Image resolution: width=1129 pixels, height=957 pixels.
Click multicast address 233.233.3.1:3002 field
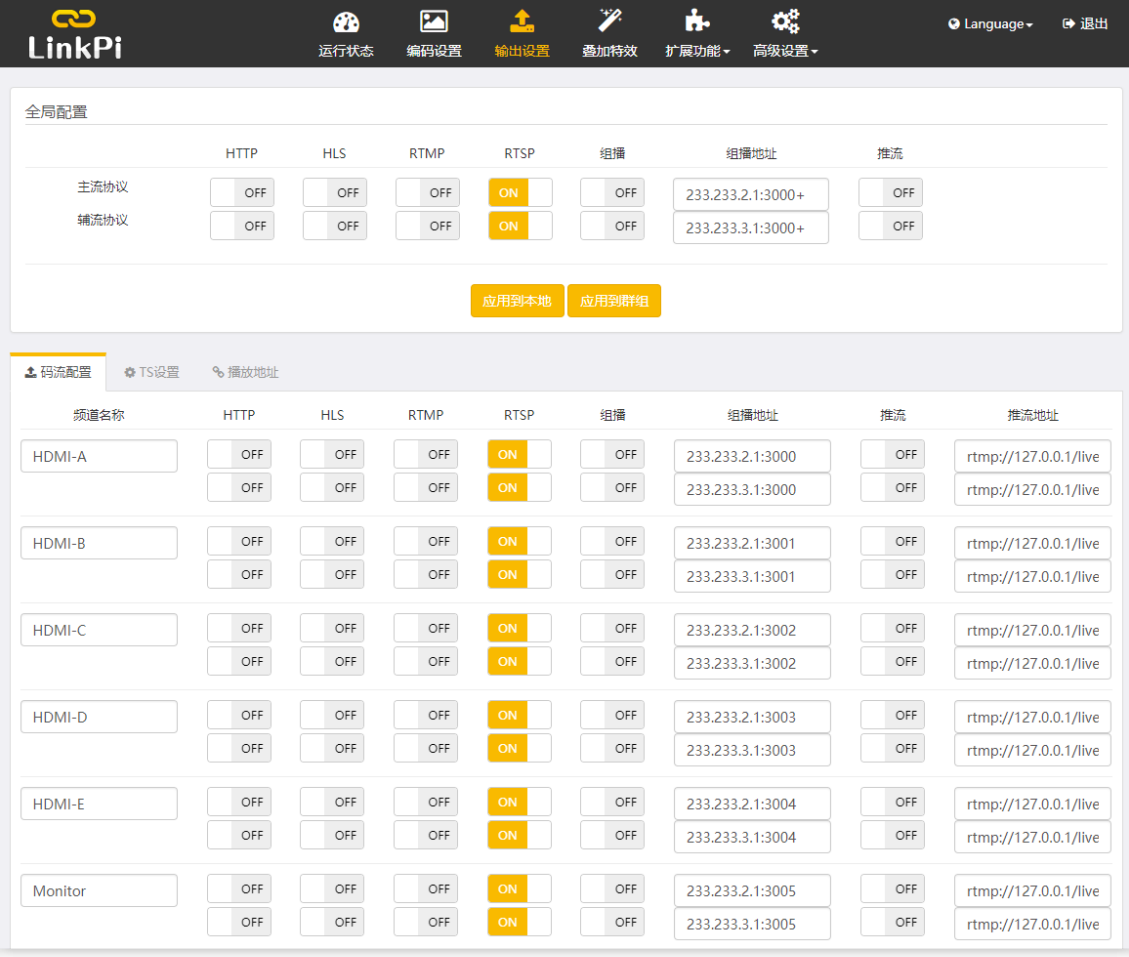point(752,664)
